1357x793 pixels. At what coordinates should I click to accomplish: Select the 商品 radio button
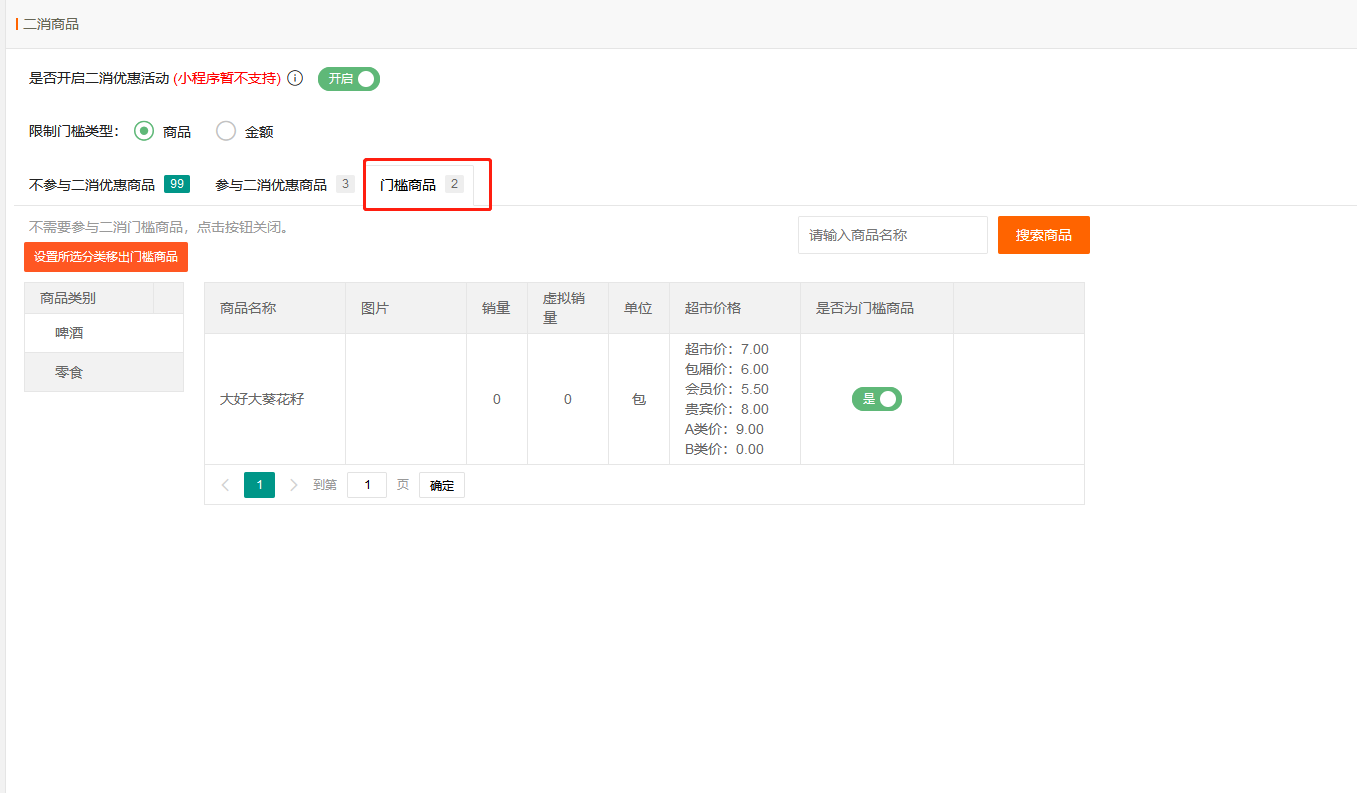click(x=144, y=131)
